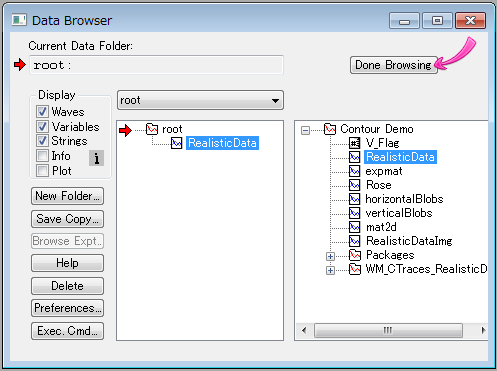Image resolution: width=497 pixels, height=371 pixels.
Task: Minimize the Data Browser window
Action: [404, 21]
